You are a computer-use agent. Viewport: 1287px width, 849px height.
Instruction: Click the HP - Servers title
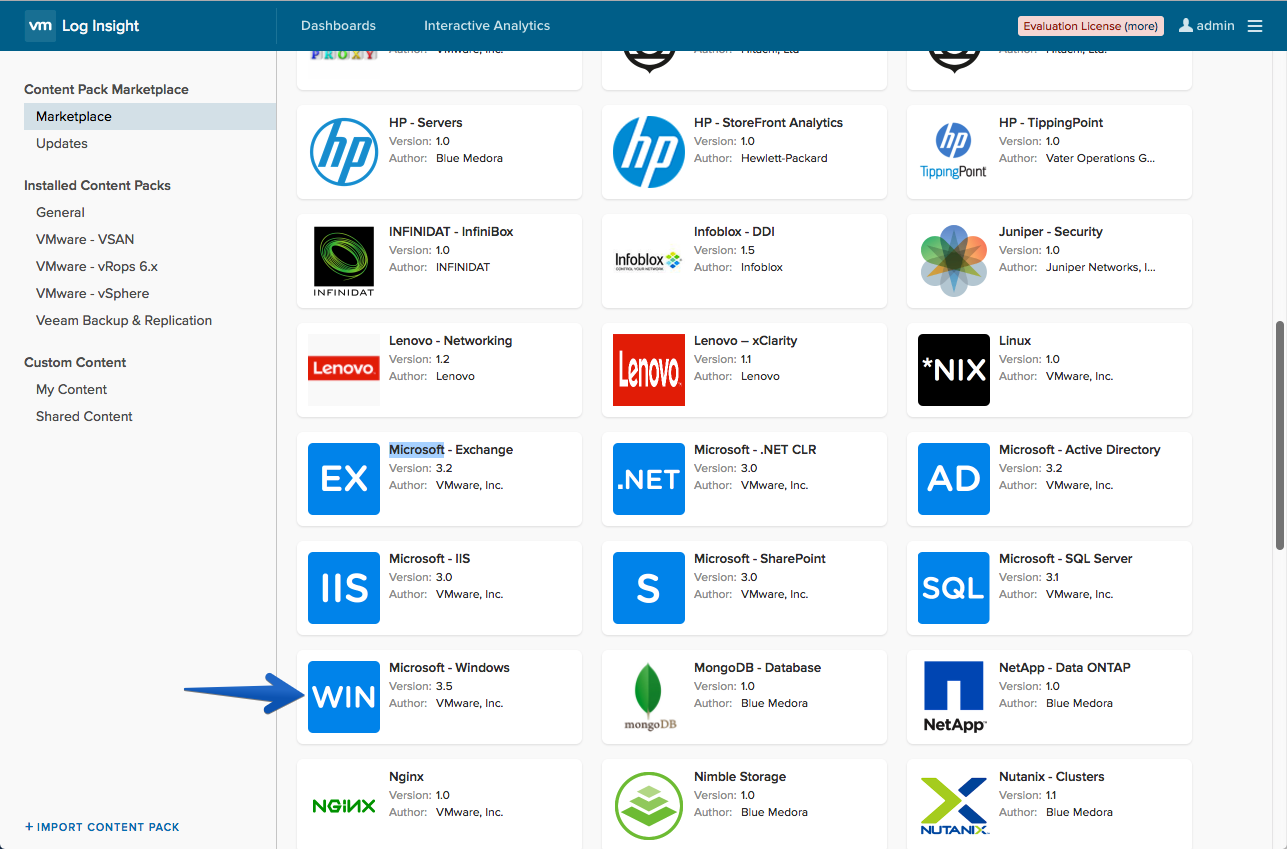pos(426,123)
